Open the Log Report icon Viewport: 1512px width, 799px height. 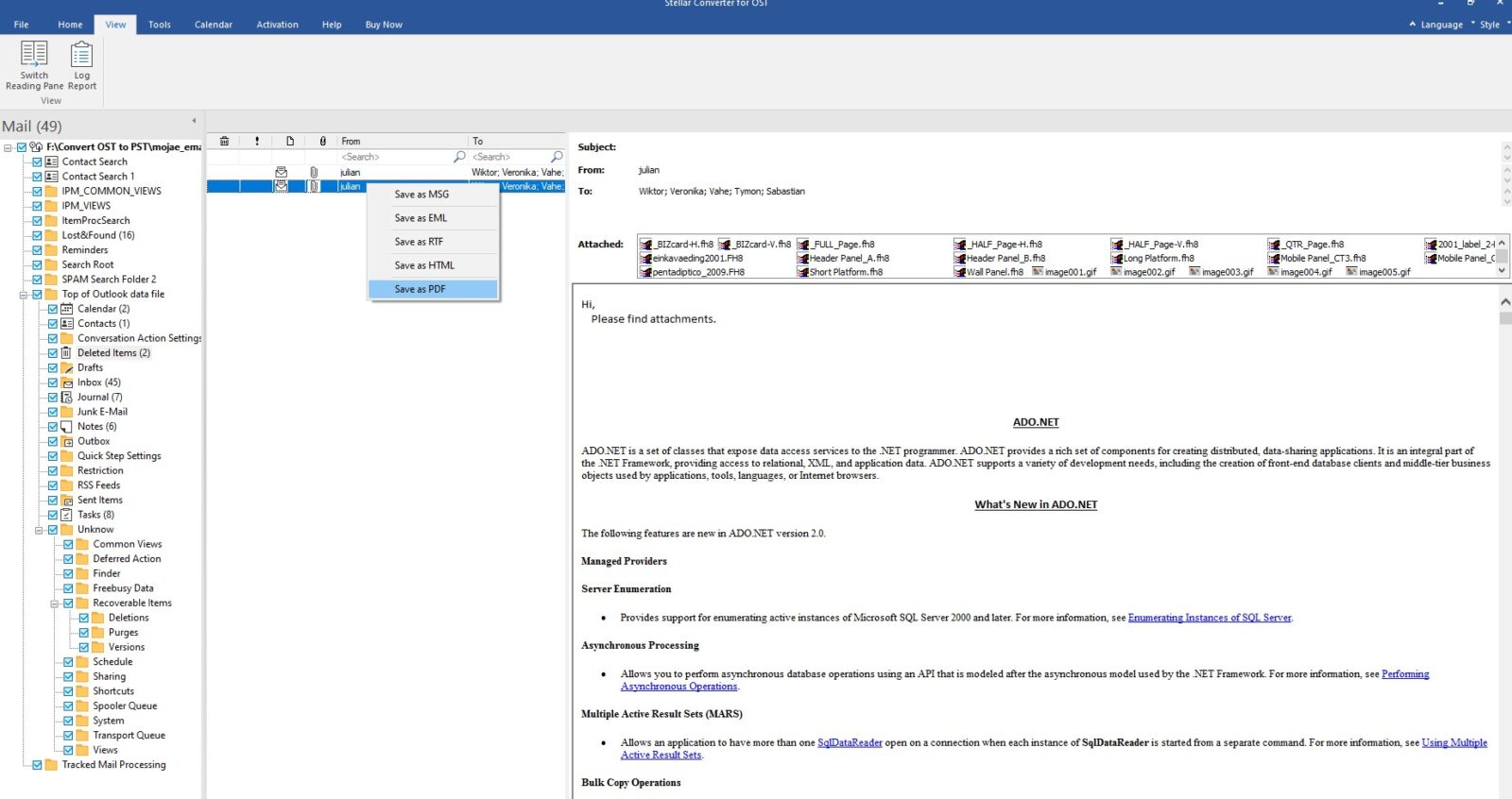tap(82, 54)
